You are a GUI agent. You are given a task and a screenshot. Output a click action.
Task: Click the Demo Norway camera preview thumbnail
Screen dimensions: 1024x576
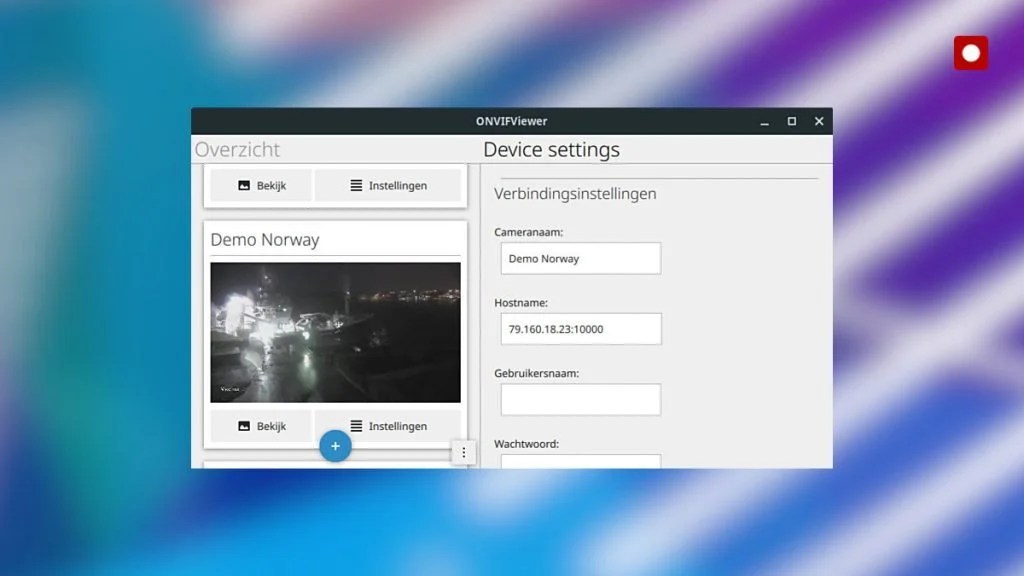pyautogui.click(x=335, y=332)
